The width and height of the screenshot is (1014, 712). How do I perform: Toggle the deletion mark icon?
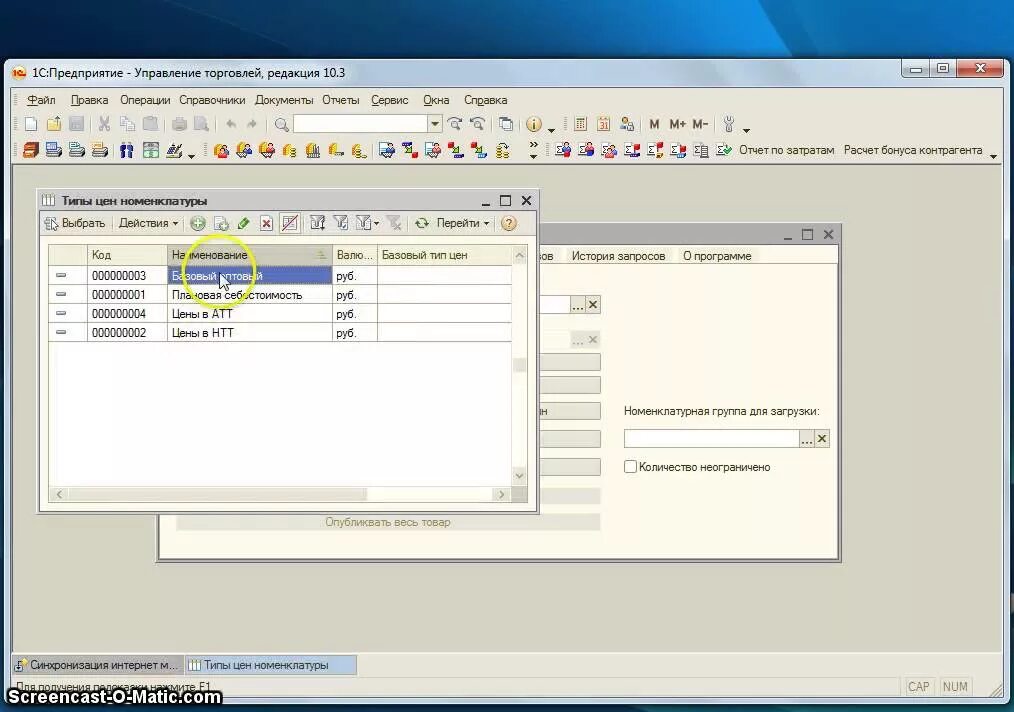(x=289, y=223)
